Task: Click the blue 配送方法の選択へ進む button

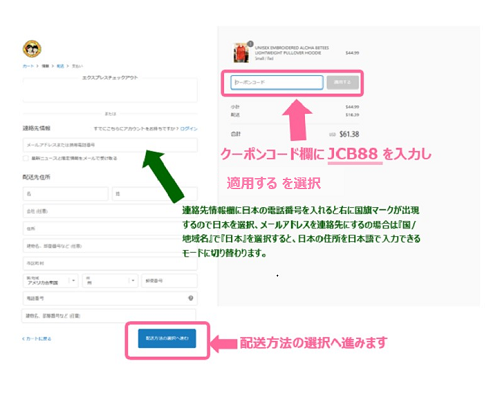Action: click(x=167, y=338)
